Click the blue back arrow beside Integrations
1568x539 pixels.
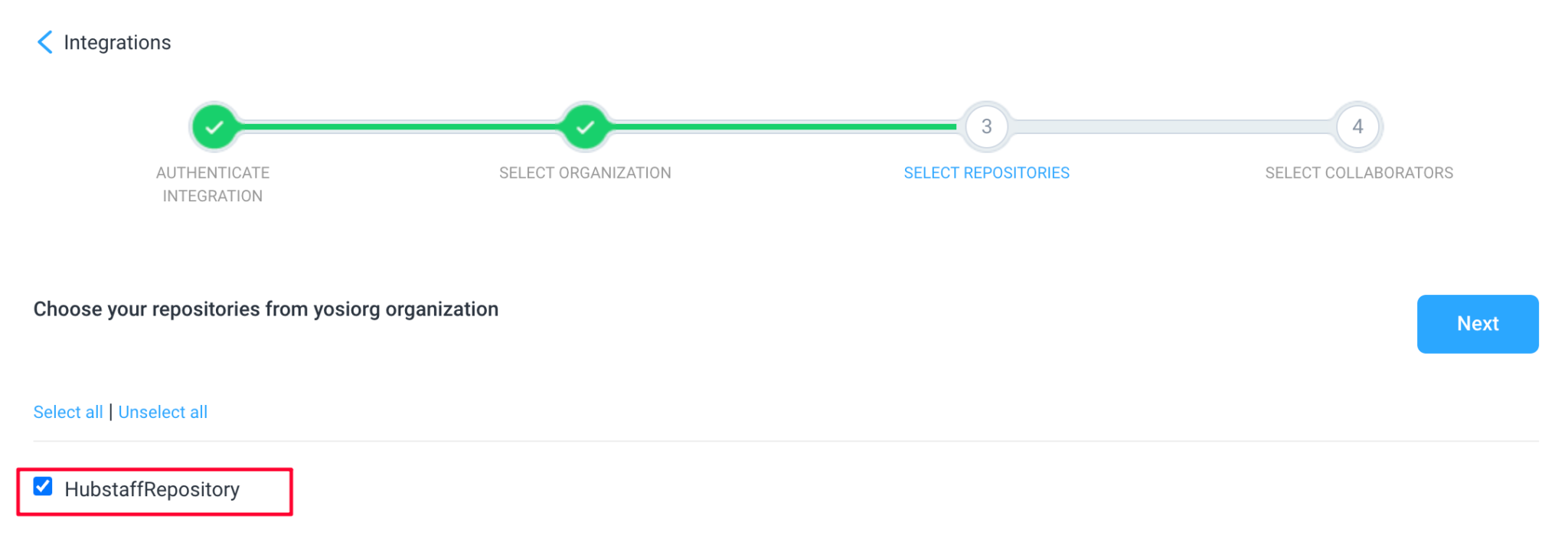pos(44,42)
